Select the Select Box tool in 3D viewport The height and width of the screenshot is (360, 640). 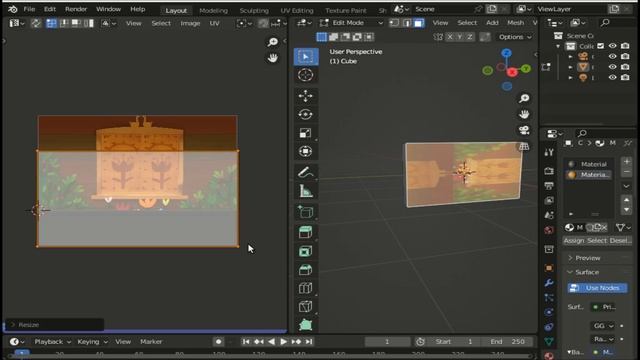coord(306,56)
